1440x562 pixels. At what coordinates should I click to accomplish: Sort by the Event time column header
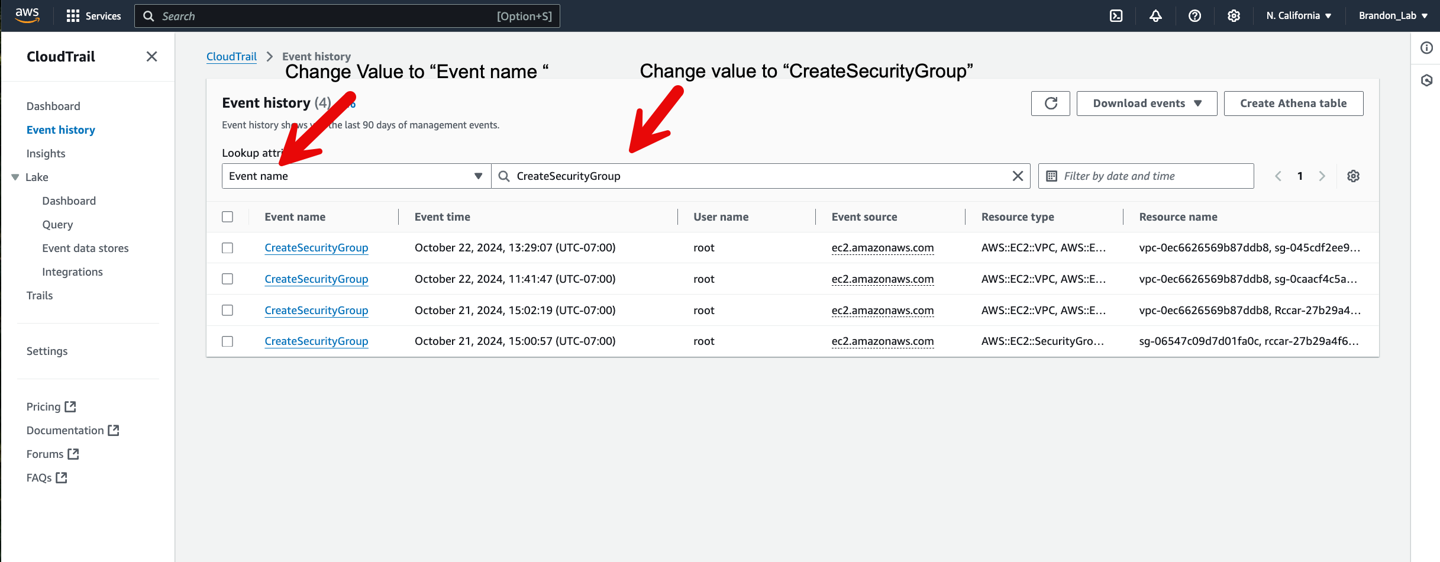[x=442, y=217]
